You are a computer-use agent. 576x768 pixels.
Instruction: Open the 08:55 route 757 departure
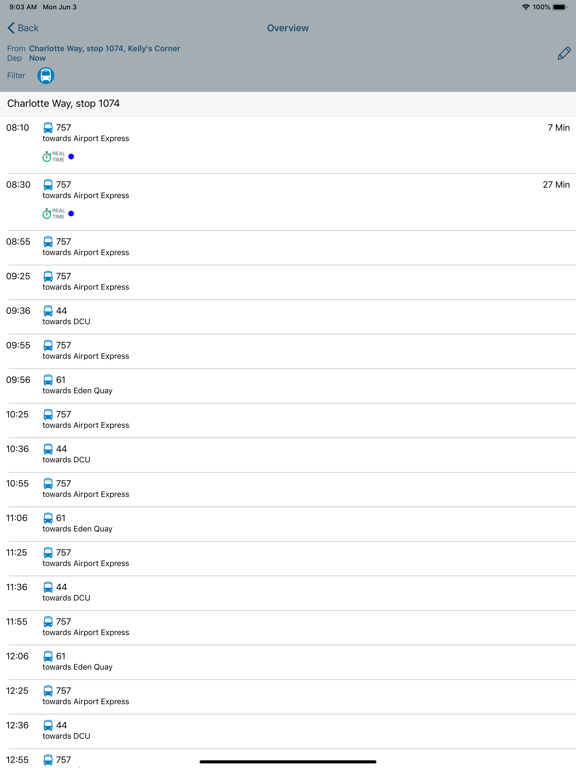coord(288,247)
